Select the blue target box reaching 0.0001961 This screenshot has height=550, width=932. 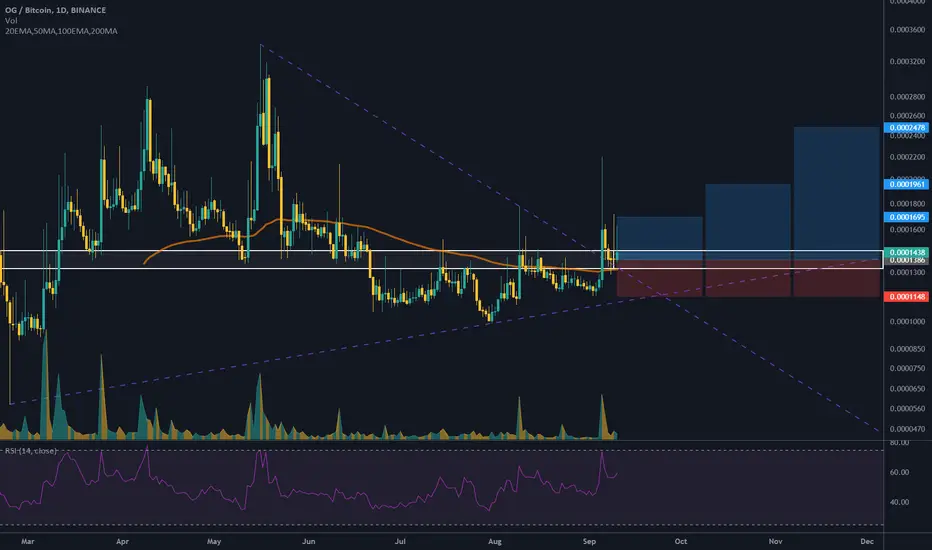(748, 222)
